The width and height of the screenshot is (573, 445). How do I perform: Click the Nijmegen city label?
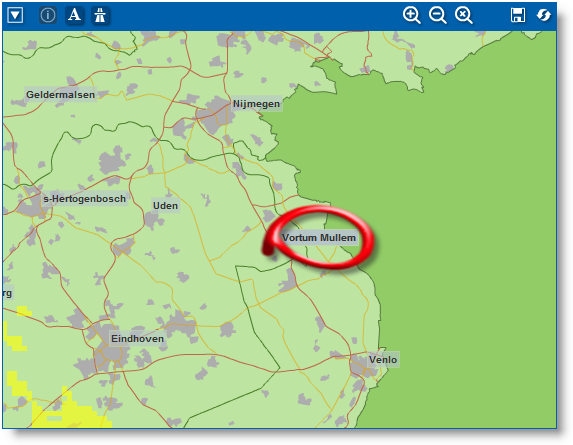click(x=257, y=104)
